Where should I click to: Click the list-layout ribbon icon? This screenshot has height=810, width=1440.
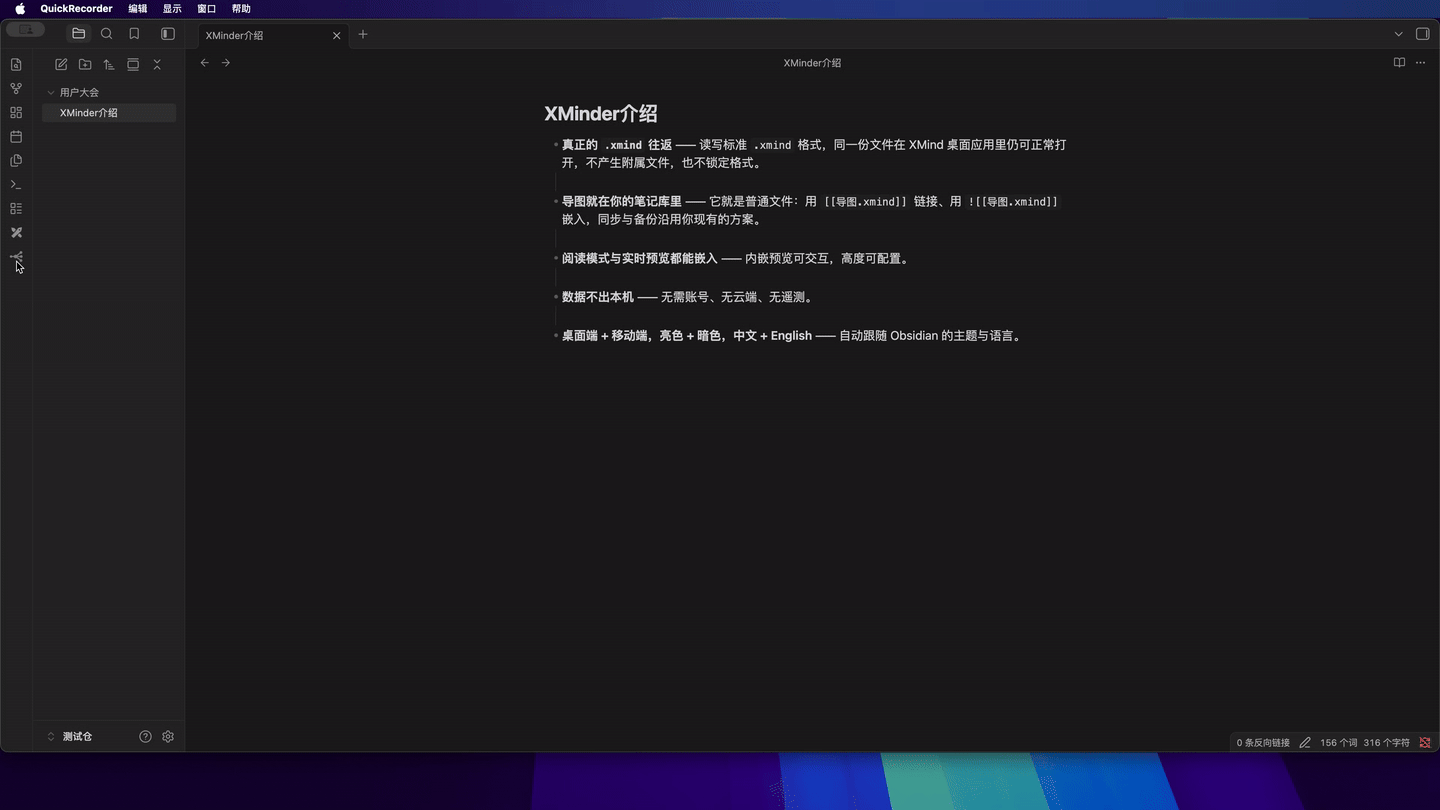[16, 208]
